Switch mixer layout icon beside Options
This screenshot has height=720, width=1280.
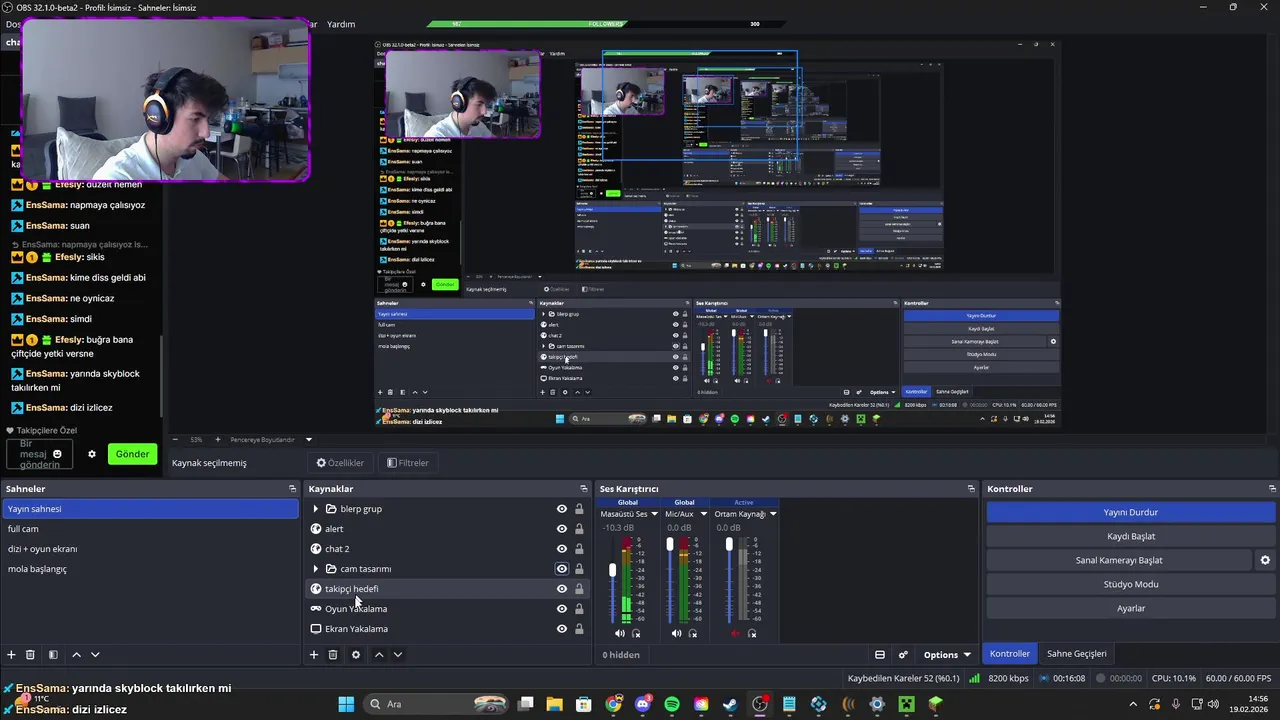pos(880,655)
